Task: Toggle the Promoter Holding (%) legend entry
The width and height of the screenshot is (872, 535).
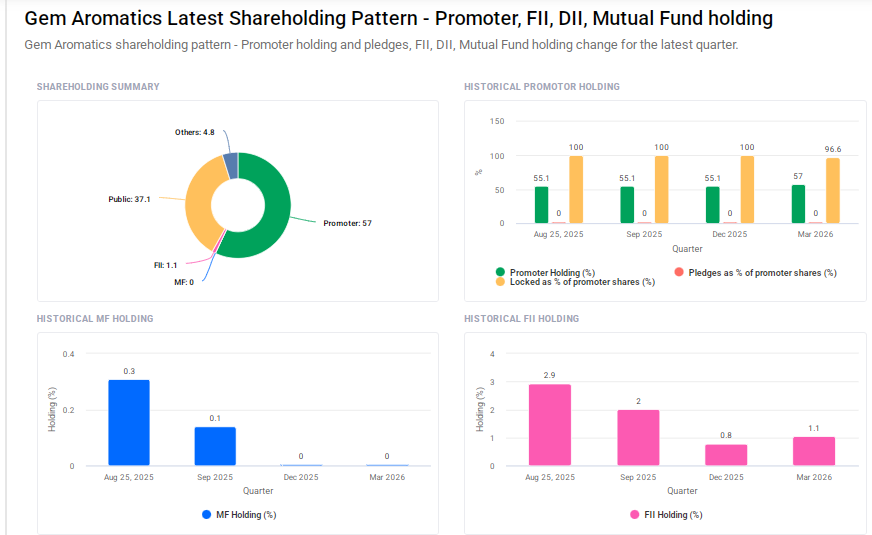Action: [x=546, y=273]
